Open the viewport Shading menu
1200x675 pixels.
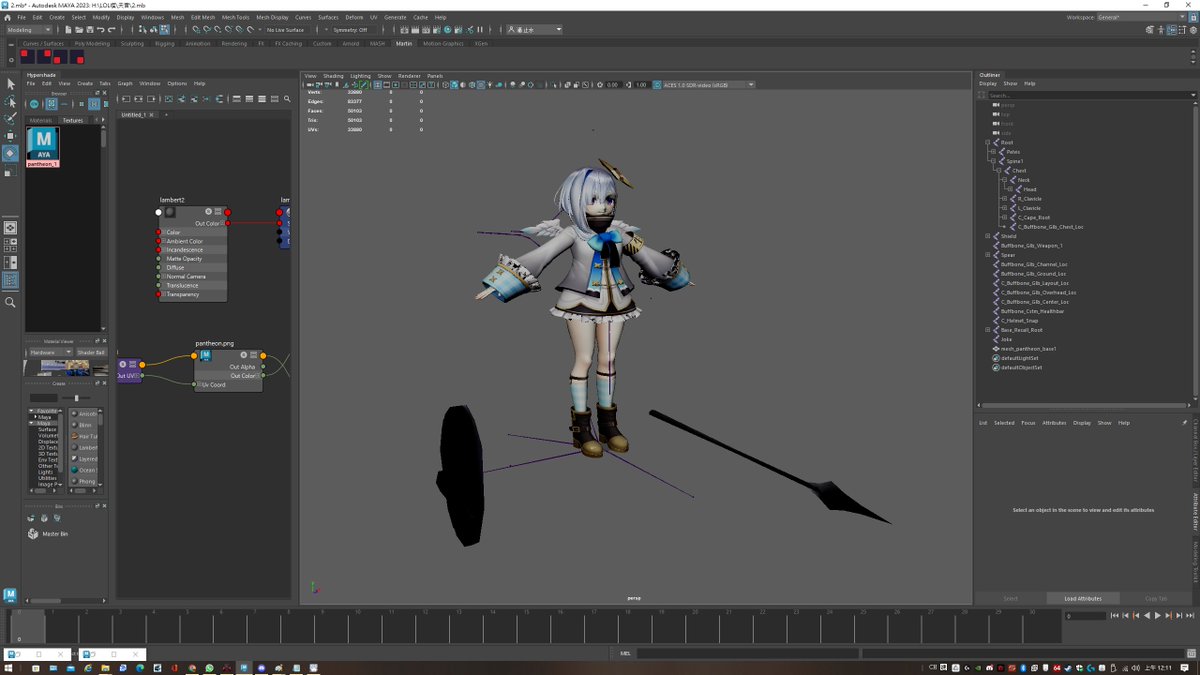tap(333, 76)
